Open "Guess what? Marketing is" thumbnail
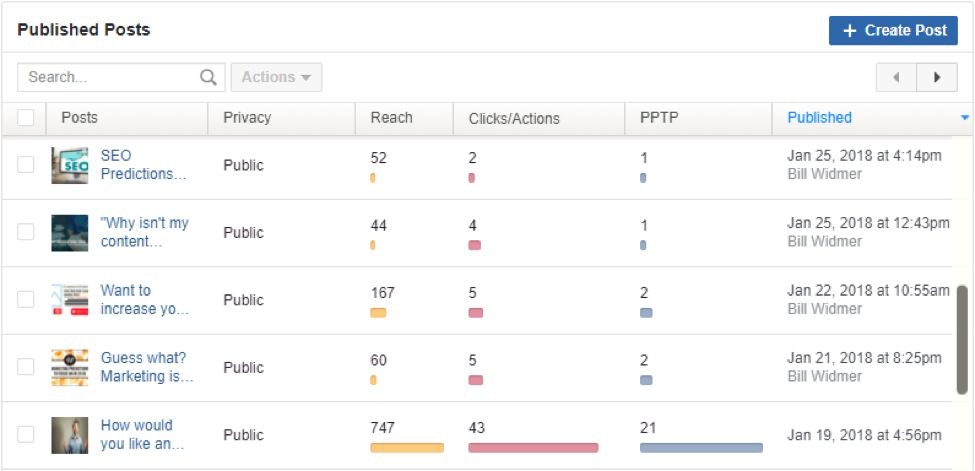 (x=69, y=367)
